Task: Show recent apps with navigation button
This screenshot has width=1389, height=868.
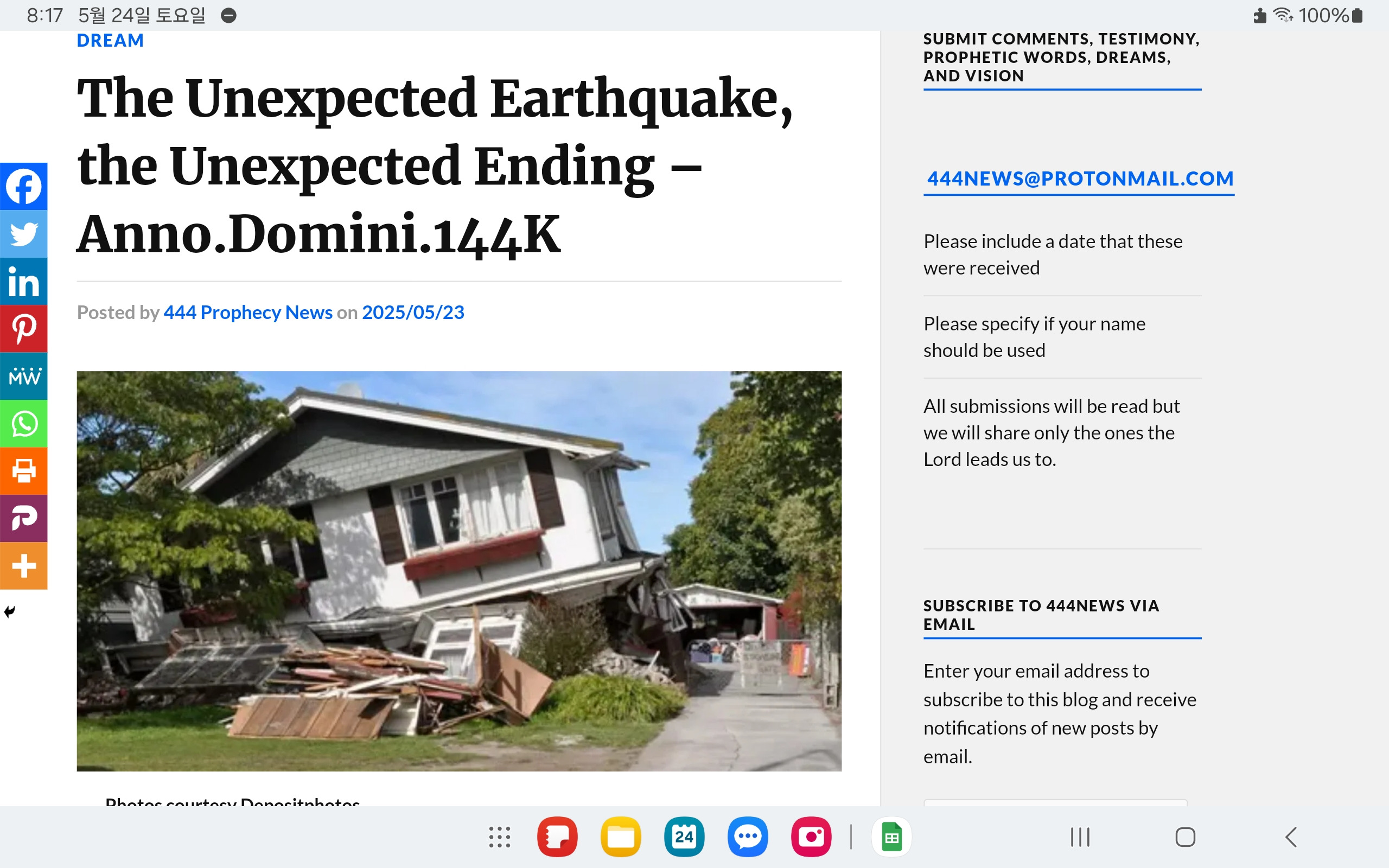Action: pos(1080,837)
